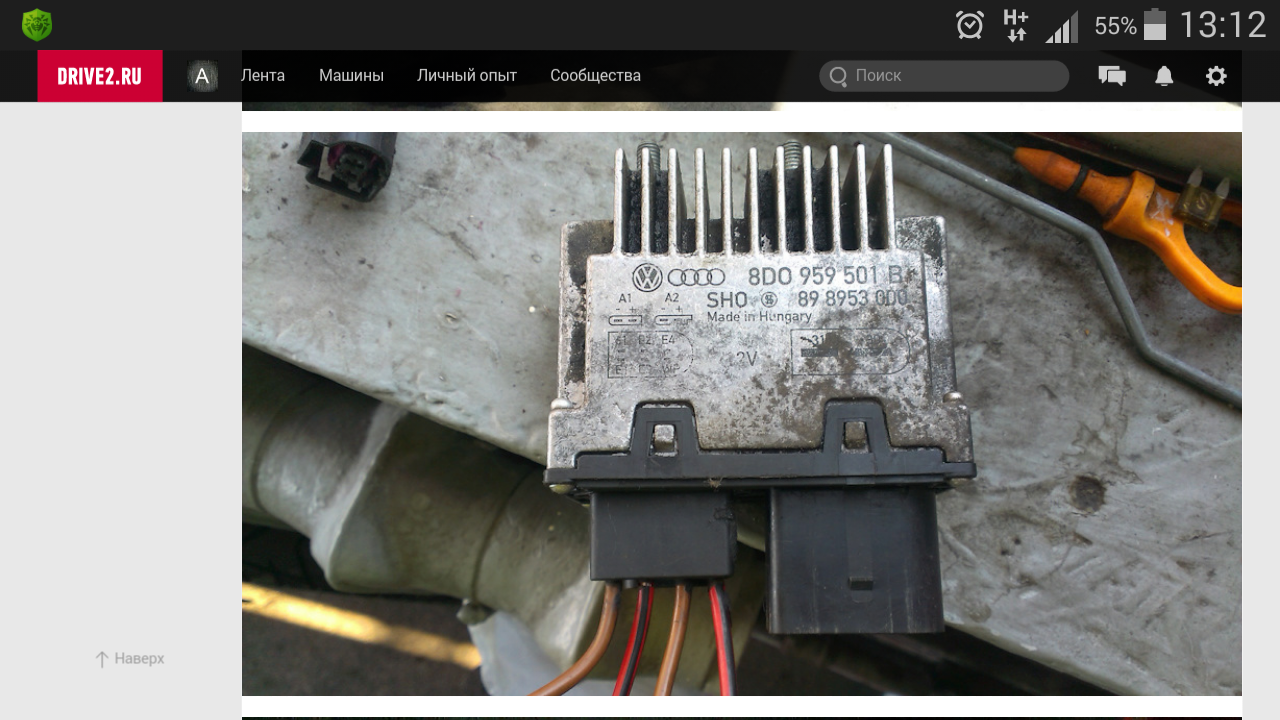The height and width of the screenshot is (720, 1280).
Task: Tap the green shield status bar icon
Action: coord(37,25)
